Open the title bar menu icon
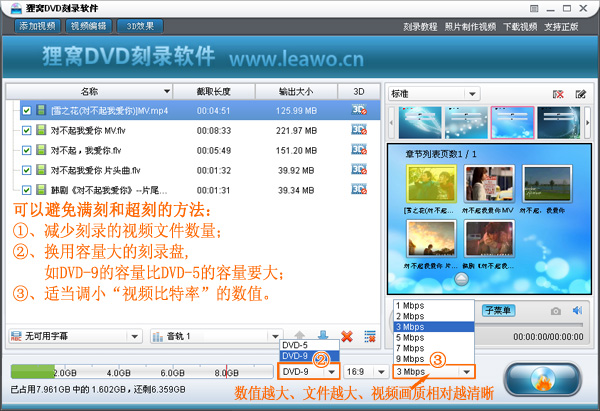Image resolution: width=600 pixels, height=411 pixels. coord(534,8)
